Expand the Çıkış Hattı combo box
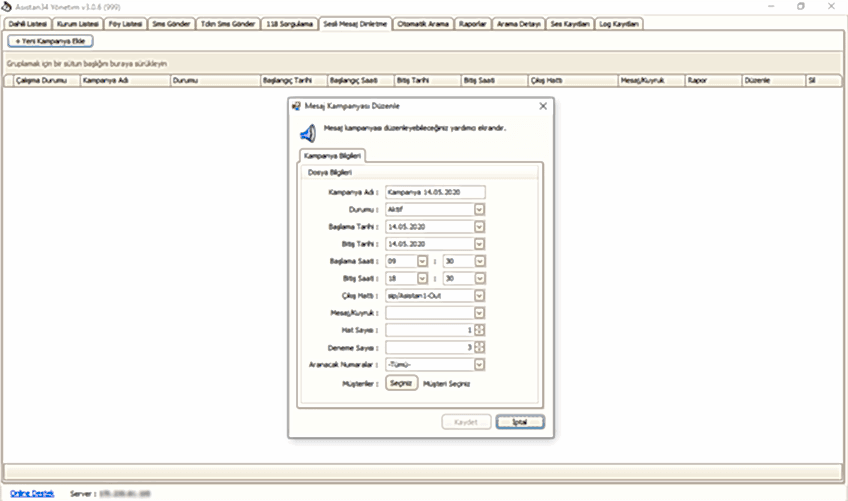Viewport: 848px width, 501px height. tap(479, 296)
